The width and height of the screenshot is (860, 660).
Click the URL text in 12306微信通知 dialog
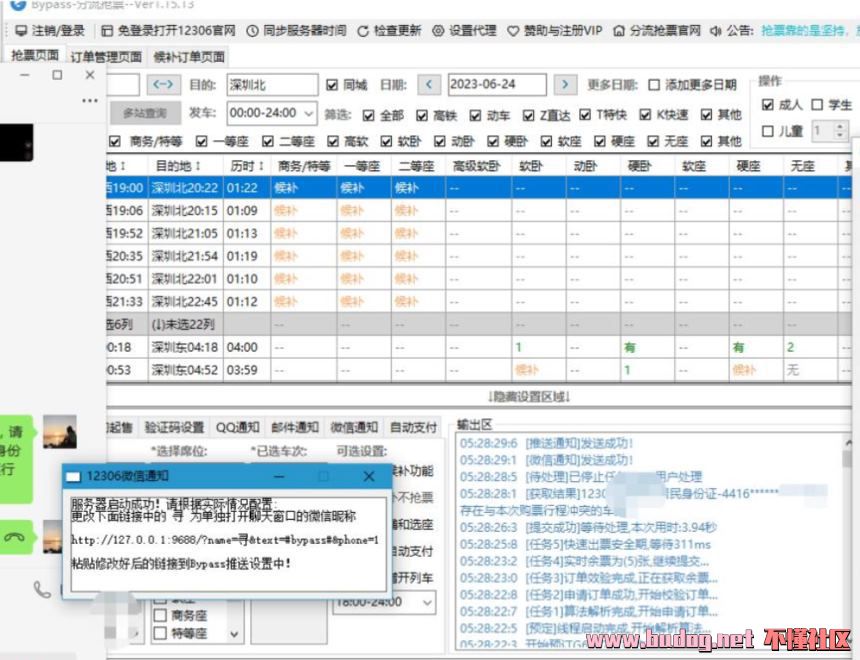[225, 540]
